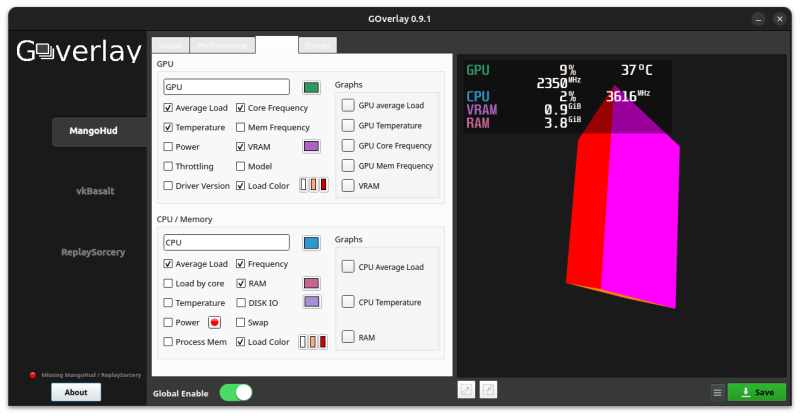Click the red CPU Power indicator icon
The image size is (800, 416).
coord(214,323)
